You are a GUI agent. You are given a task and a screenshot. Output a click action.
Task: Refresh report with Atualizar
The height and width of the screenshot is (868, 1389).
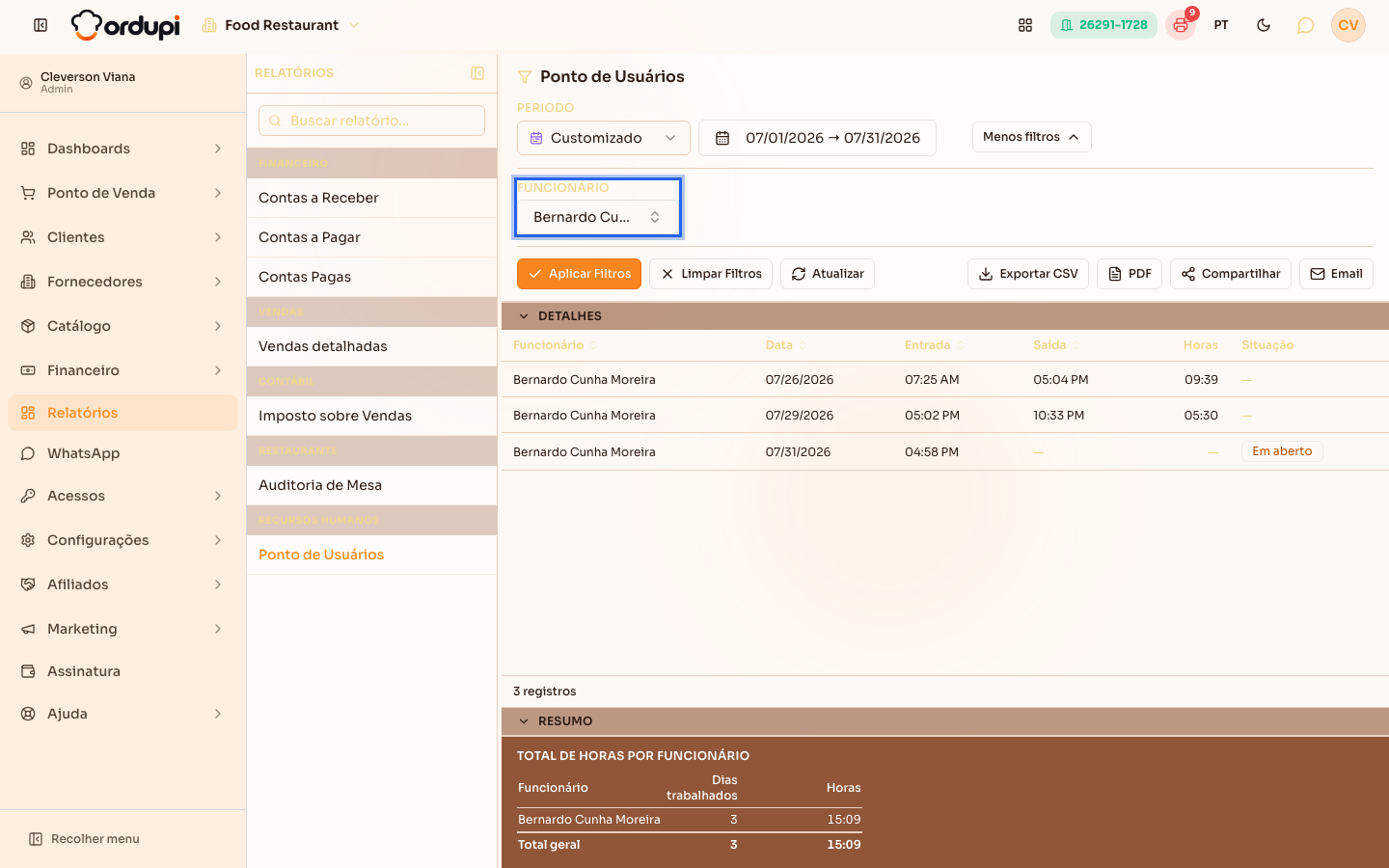pyautogui.click(x=828, y=274)
